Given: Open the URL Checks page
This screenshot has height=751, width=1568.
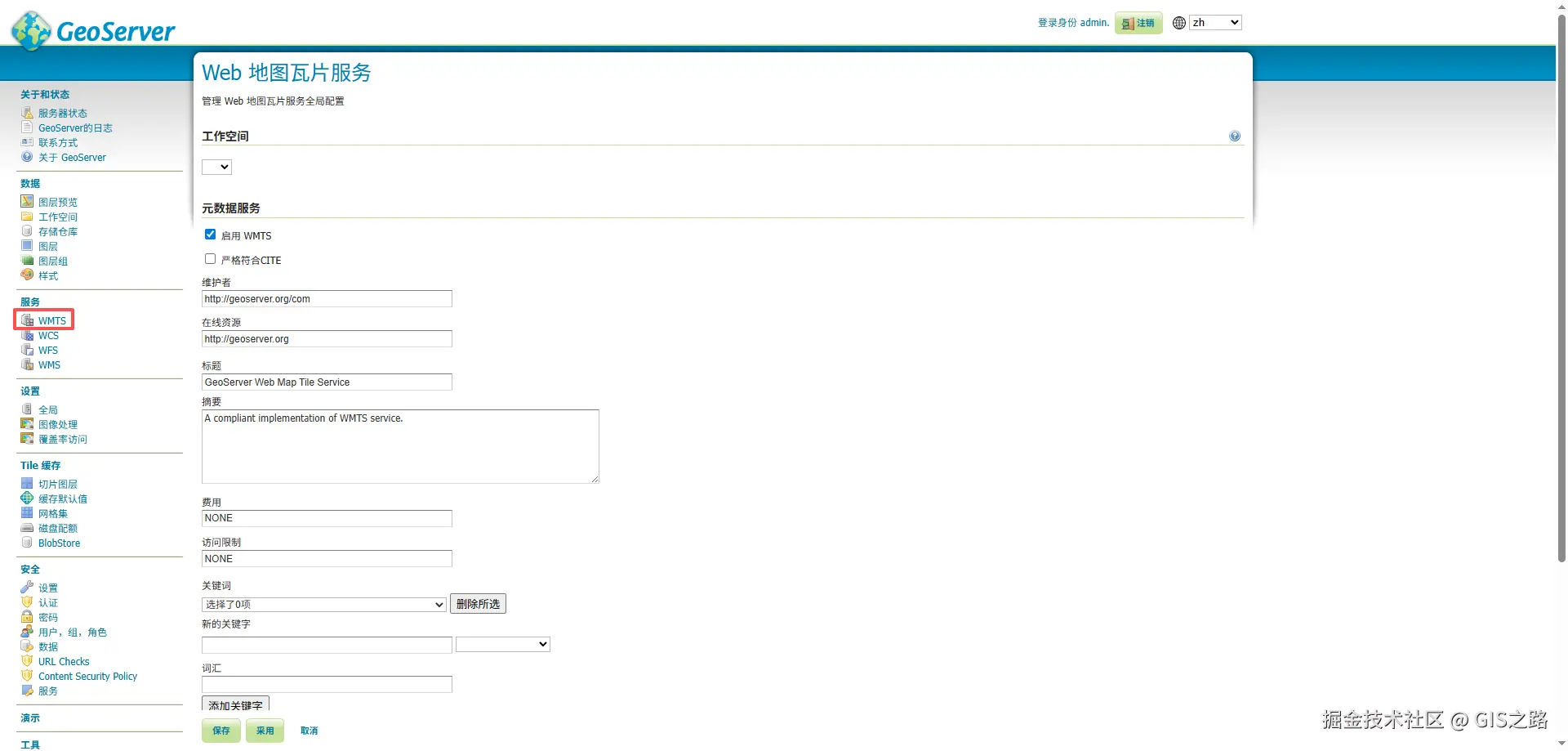Looking at the screenshot, I should [x=64, y=662].
